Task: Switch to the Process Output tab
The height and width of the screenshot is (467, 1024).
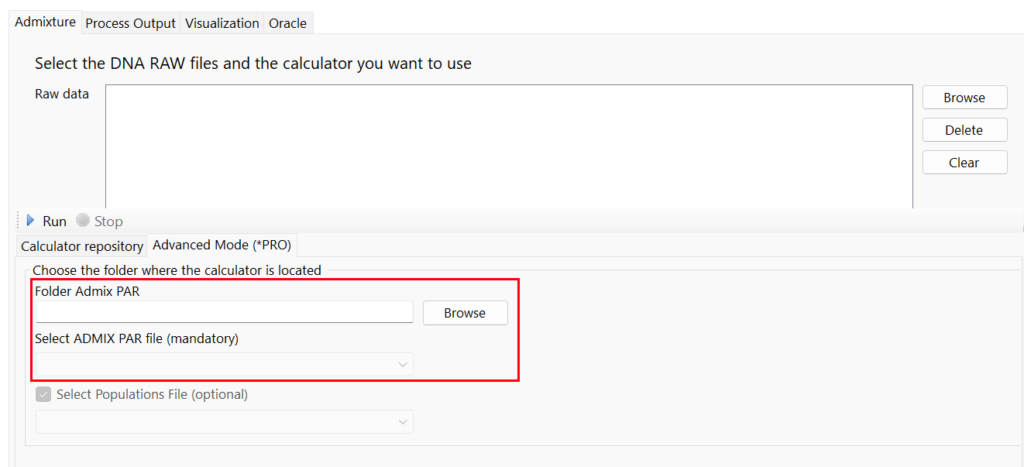Action: tap(130, 23)
